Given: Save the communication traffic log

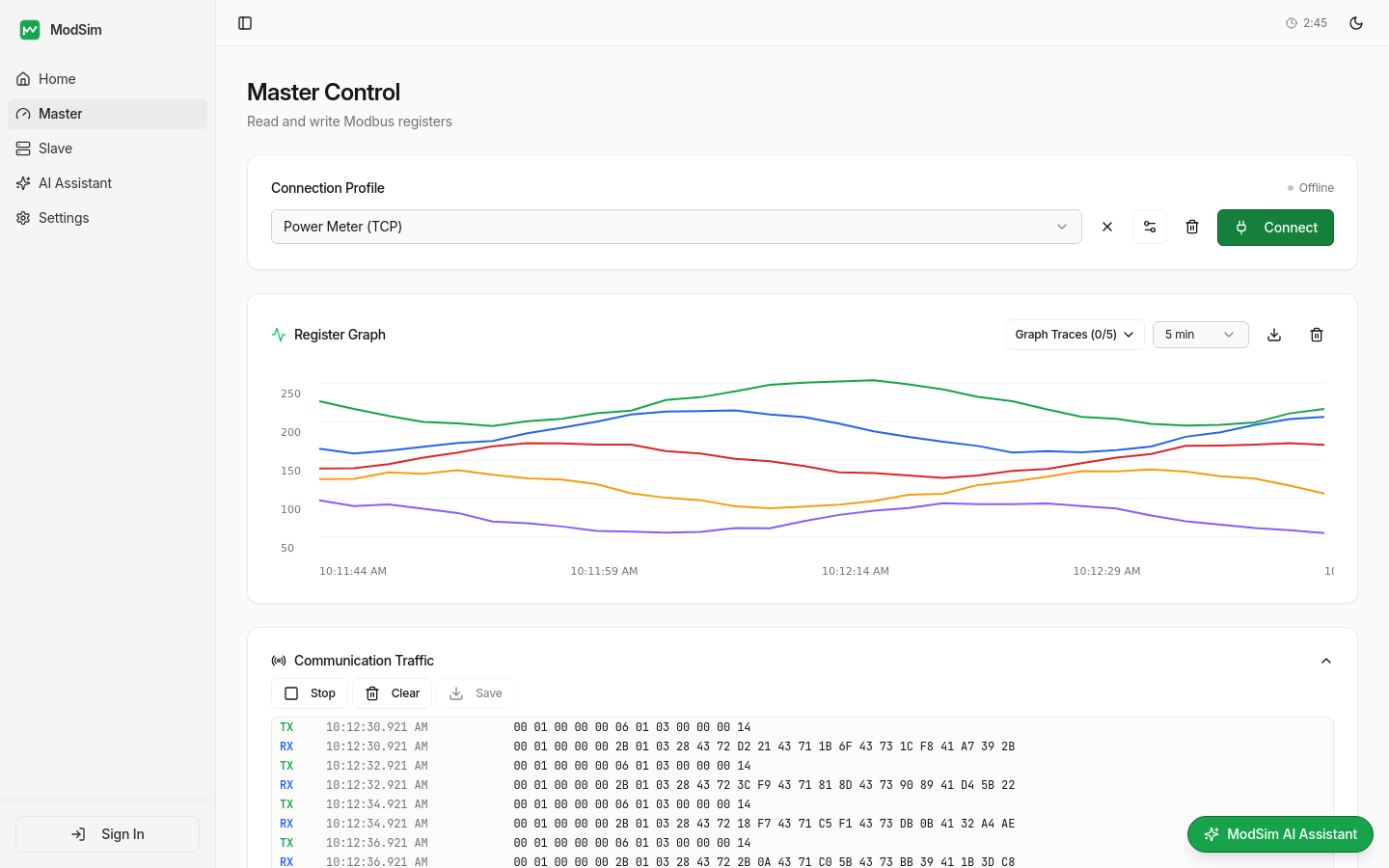Looking at the screenshot, I should point(476,693).
